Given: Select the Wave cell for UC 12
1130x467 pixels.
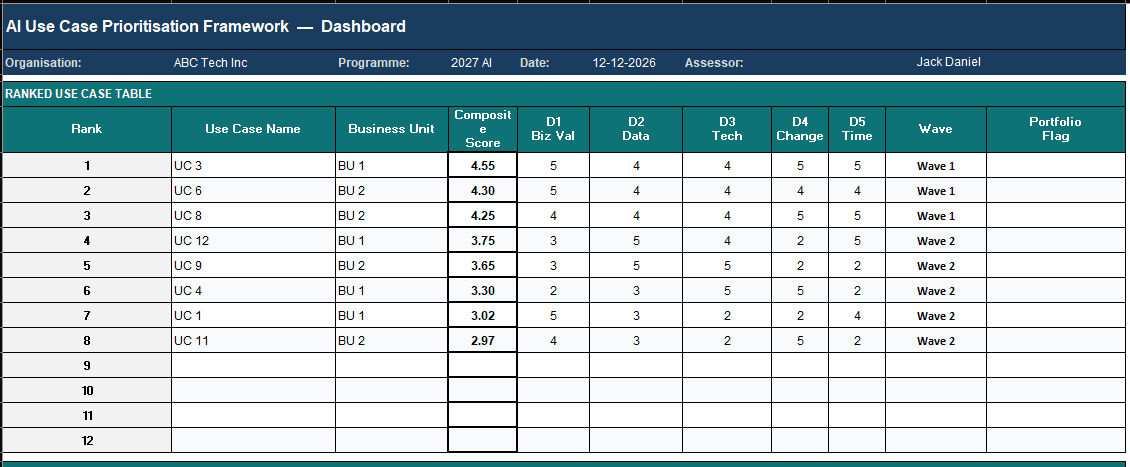Looking at the screenshot, I should (x=935, y=241).
